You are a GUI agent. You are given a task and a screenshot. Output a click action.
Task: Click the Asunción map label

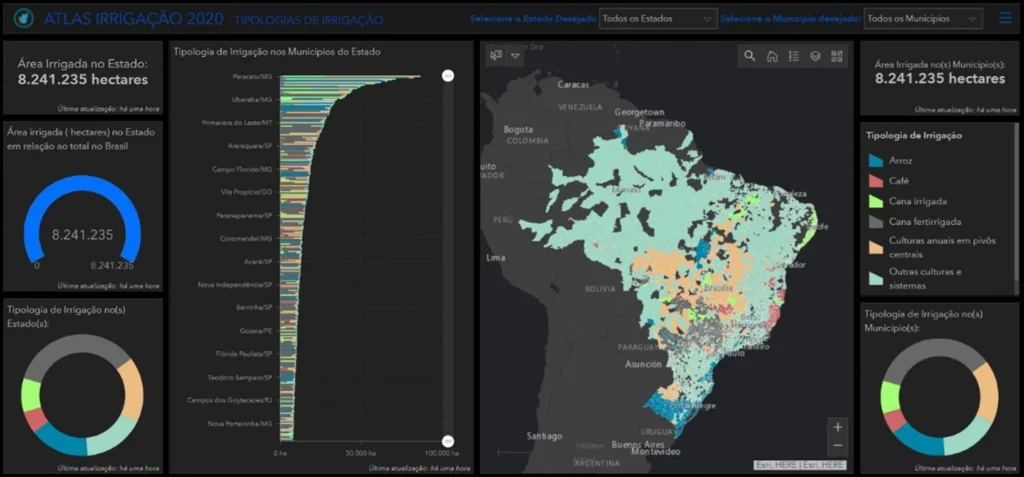644,364
